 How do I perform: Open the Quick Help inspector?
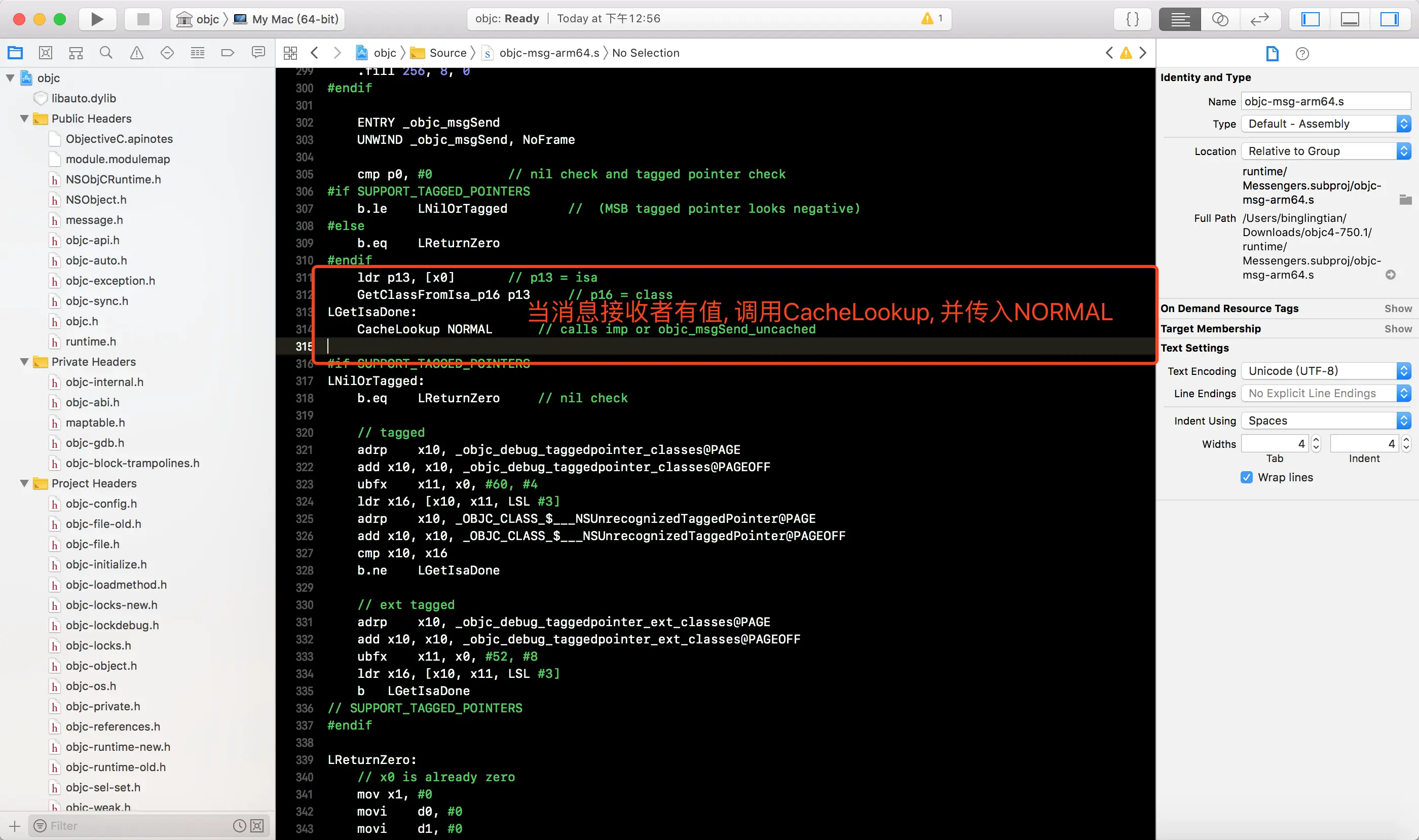coord(1302,54)
